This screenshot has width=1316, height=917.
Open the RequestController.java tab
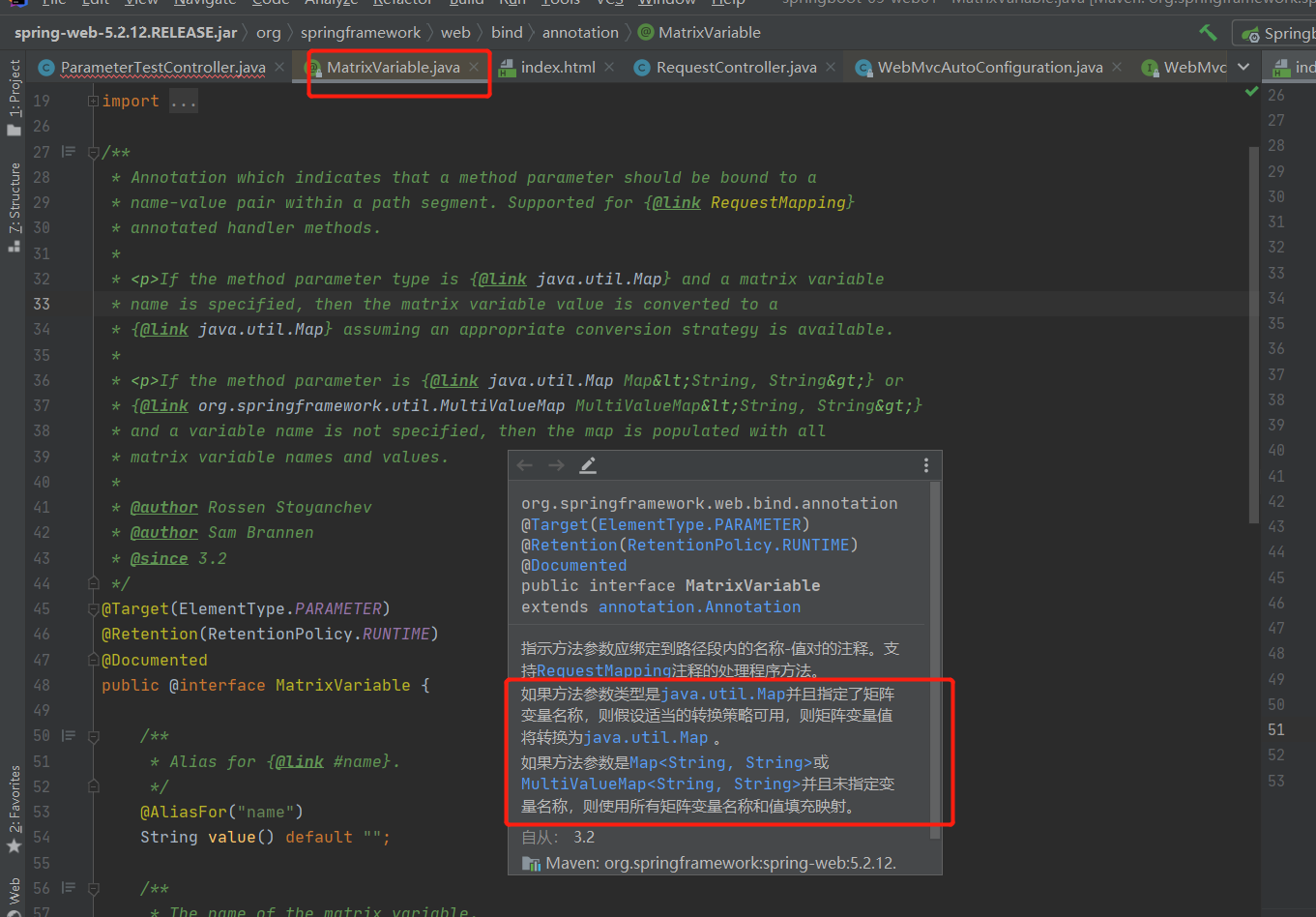pyautogui.click(x=736, y=67)
